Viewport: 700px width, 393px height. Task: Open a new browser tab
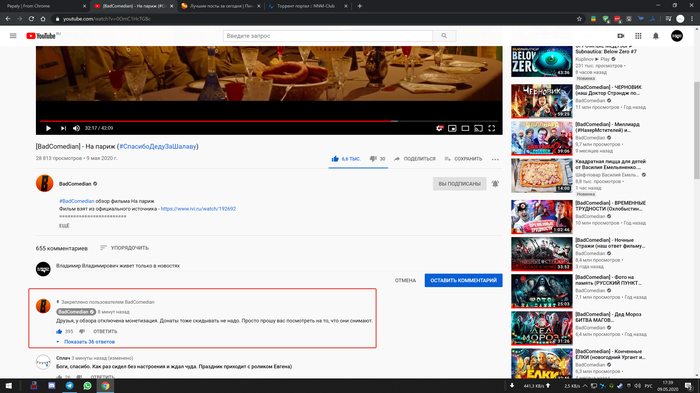point(360,6)
